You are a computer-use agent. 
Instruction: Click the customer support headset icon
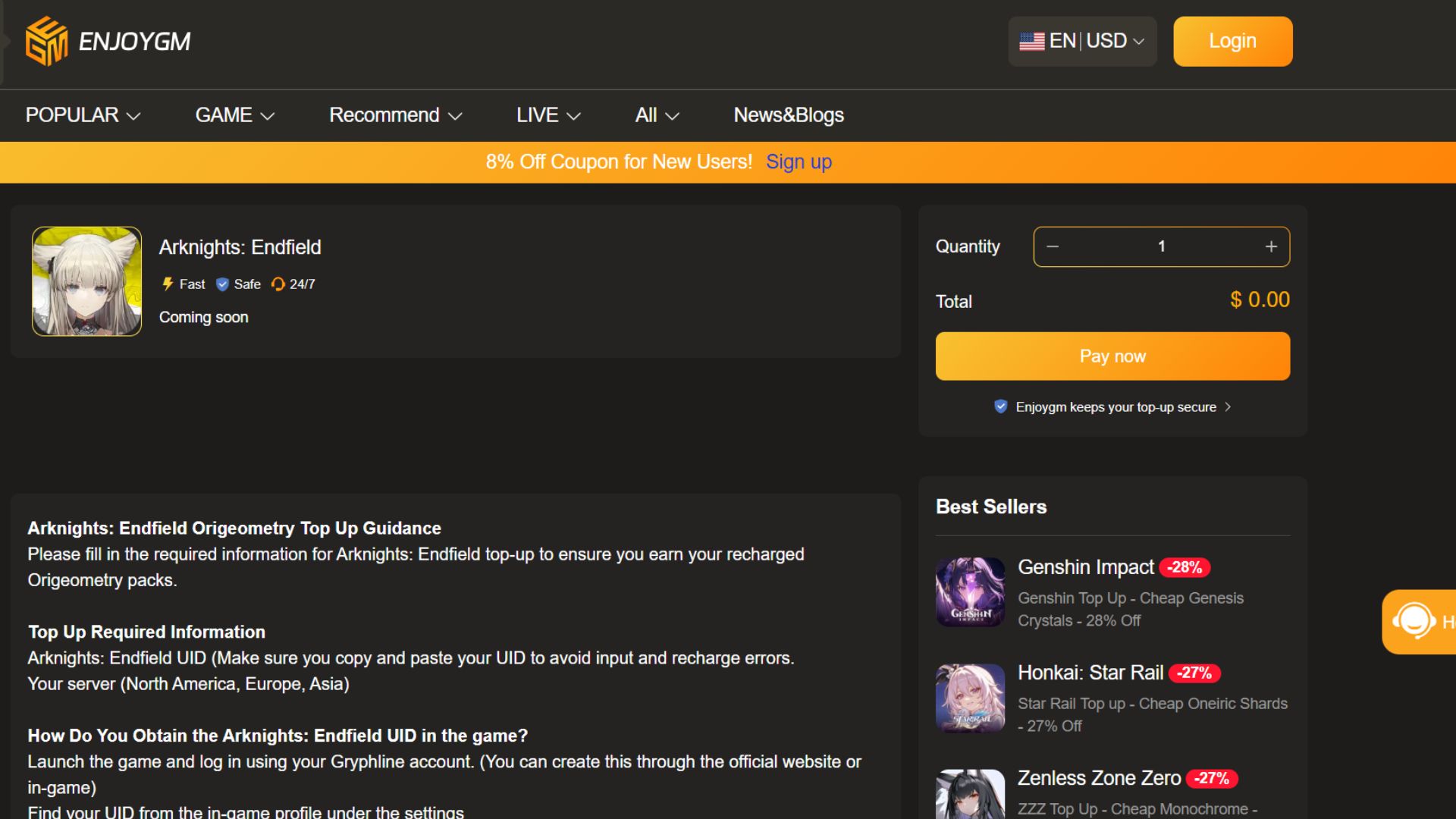coord(1414,622)
